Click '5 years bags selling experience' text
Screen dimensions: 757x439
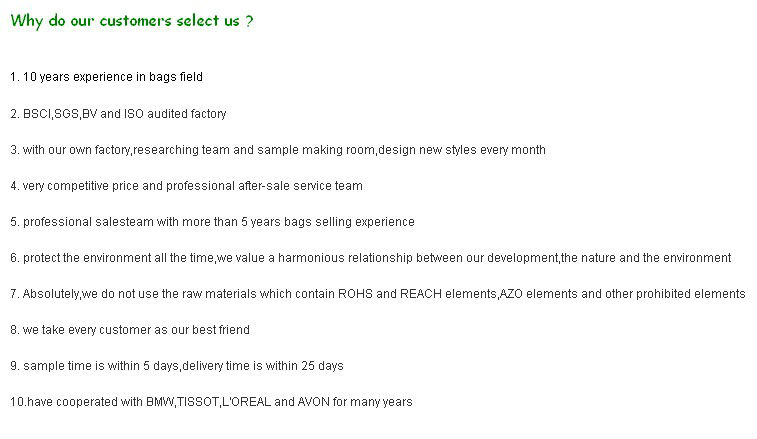[328, 222]
